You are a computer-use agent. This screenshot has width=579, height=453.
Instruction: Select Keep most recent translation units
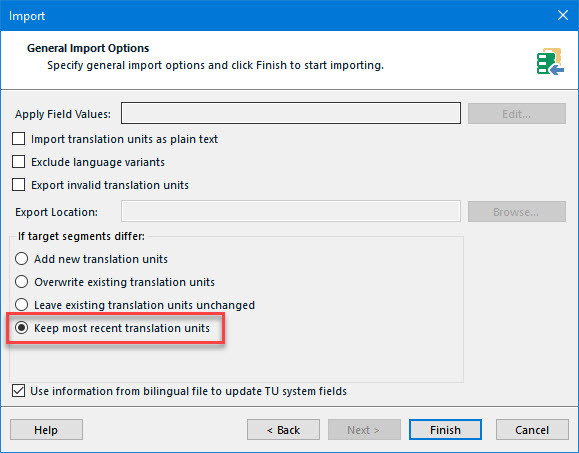click(x=21, y=327)
